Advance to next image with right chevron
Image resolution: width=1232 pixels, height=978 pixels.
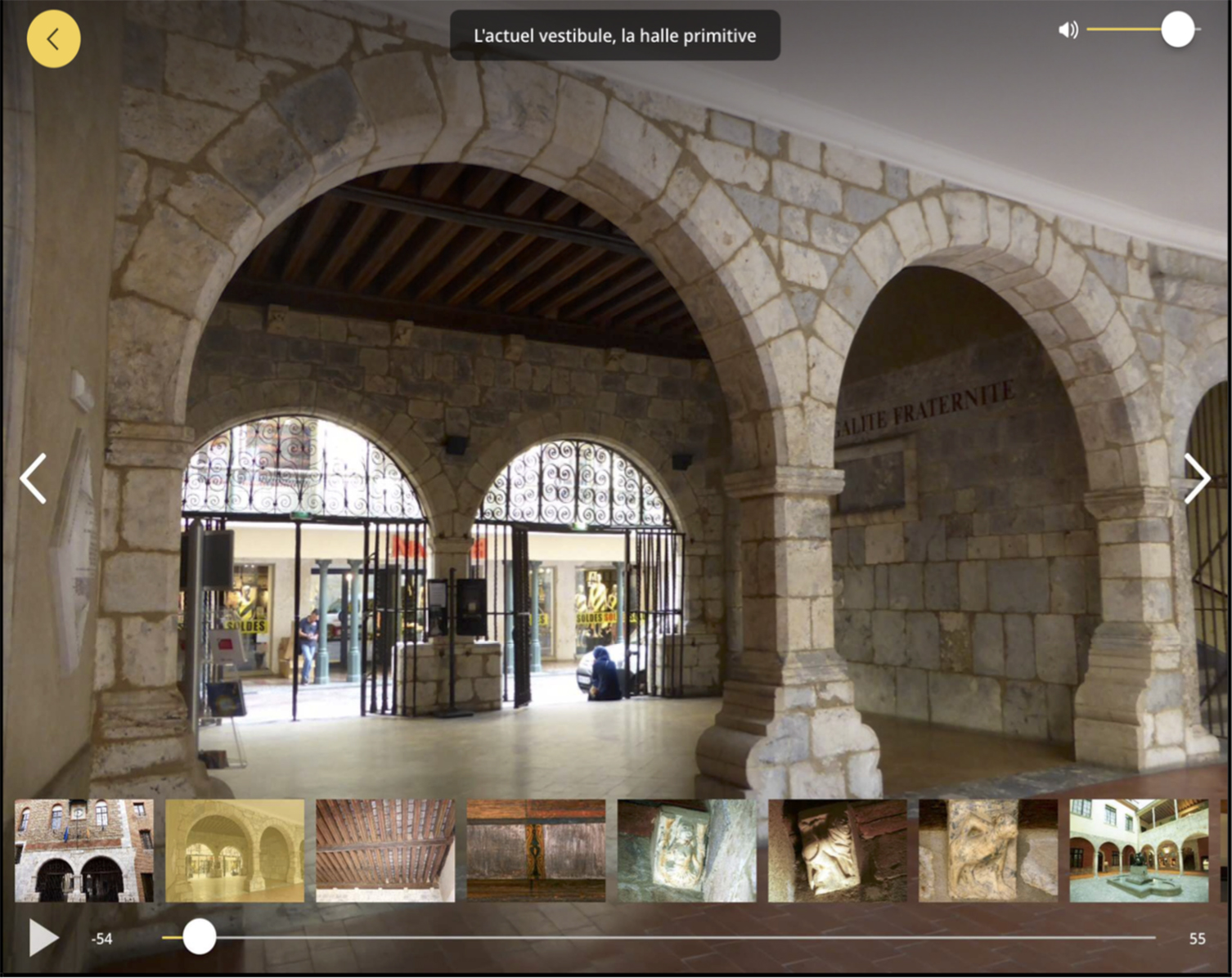click(x=1196, y=478)
